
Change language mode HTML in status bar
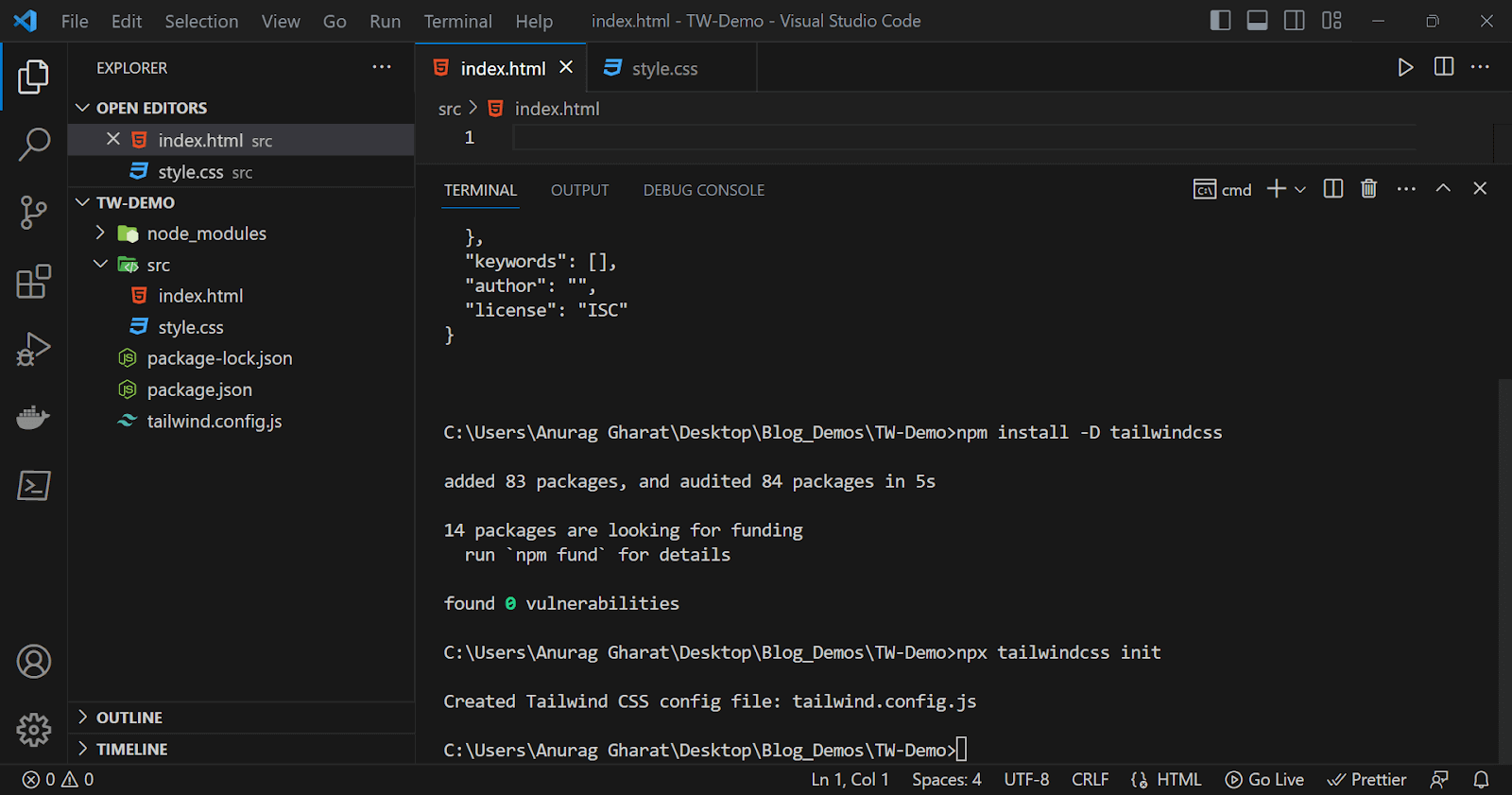click(x=1178, y=780)
